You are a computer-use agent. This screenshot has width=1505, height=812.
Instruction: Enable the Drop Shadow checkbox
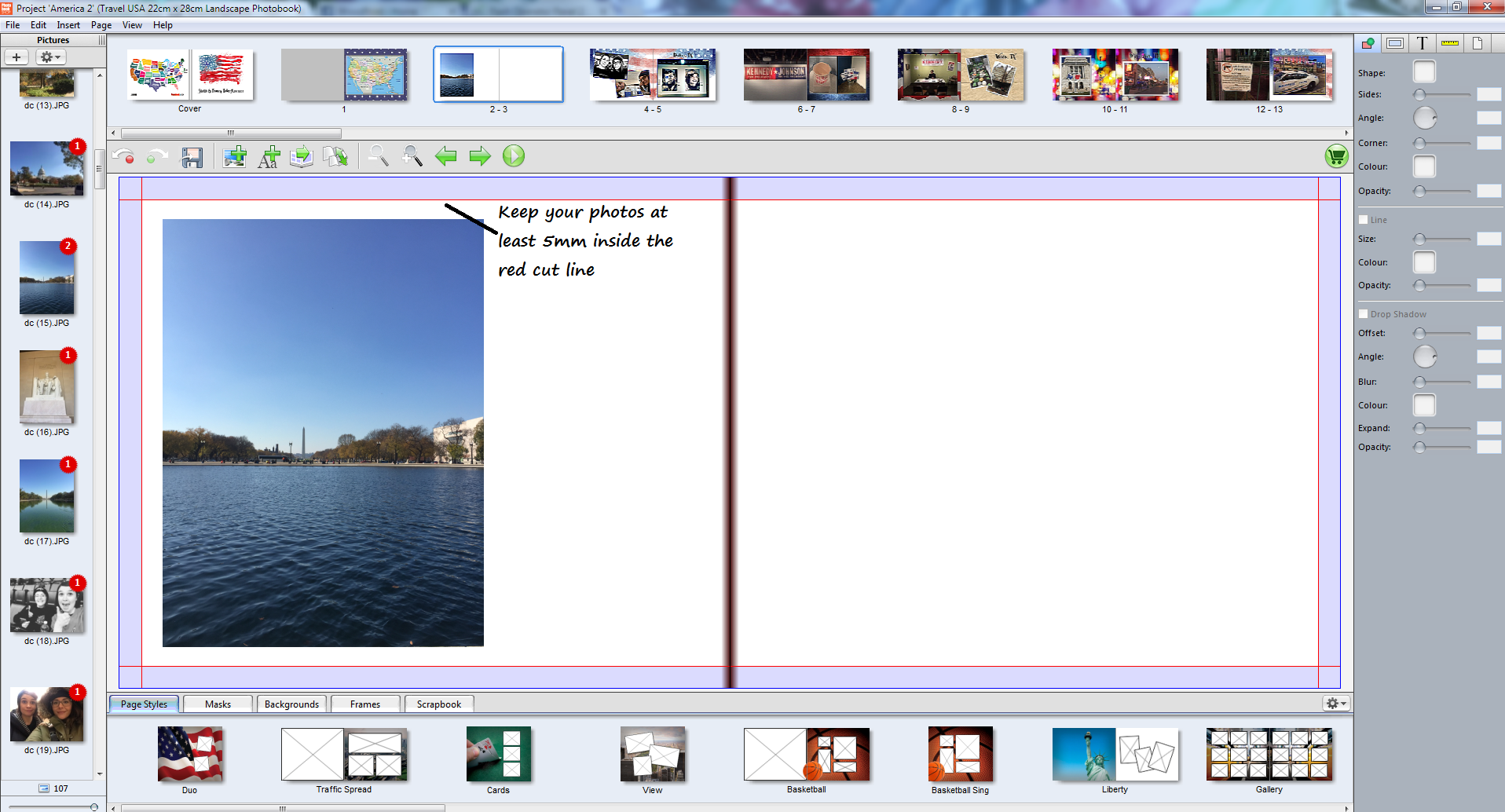[x=1364, y=314]
